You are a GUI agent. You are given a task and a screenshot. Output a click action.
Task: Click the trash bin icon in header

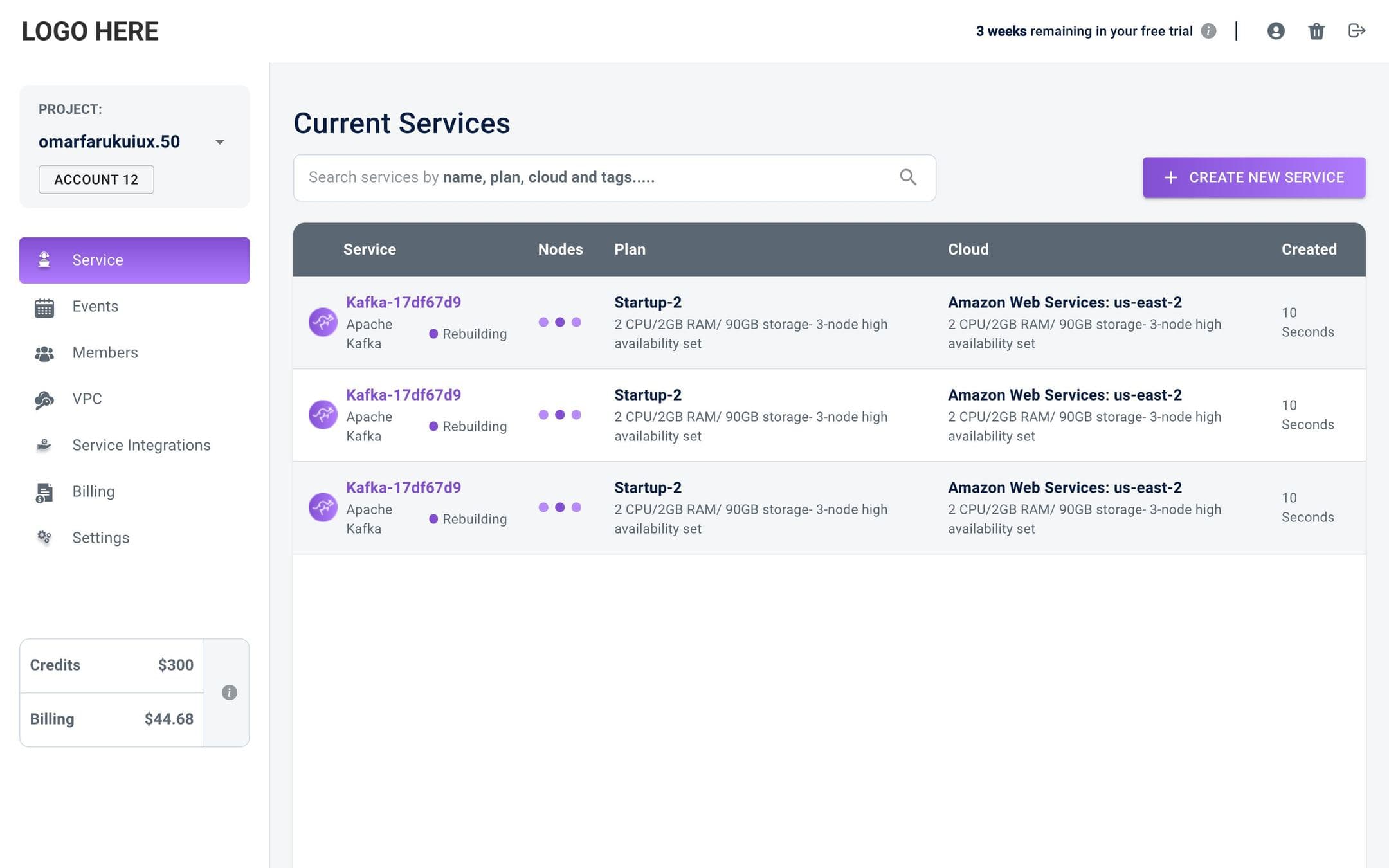(x=1316, y=31)
